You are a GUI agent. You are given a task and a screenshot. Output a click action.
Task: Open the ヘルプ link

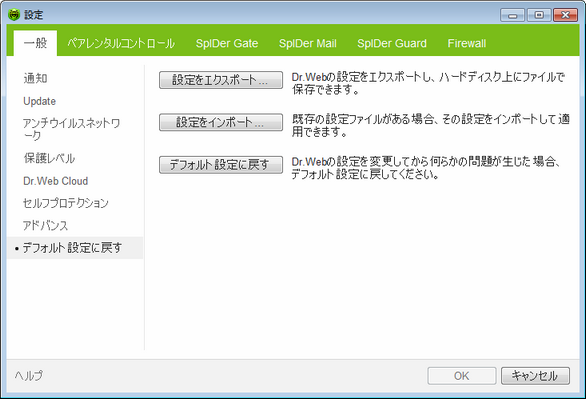pos(29,375)
